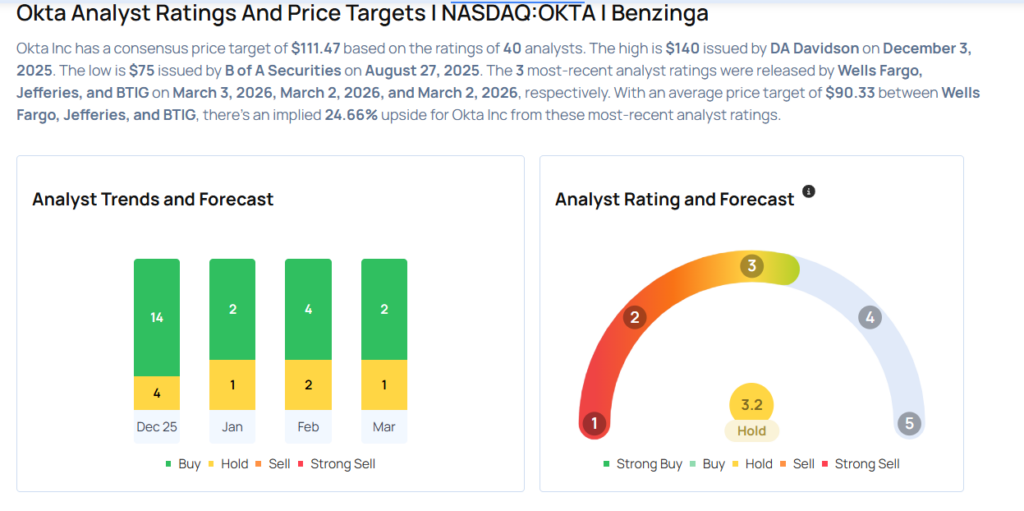Click the 3.2 rating score circle
The image size is (1024, 511).
(752, 404)
